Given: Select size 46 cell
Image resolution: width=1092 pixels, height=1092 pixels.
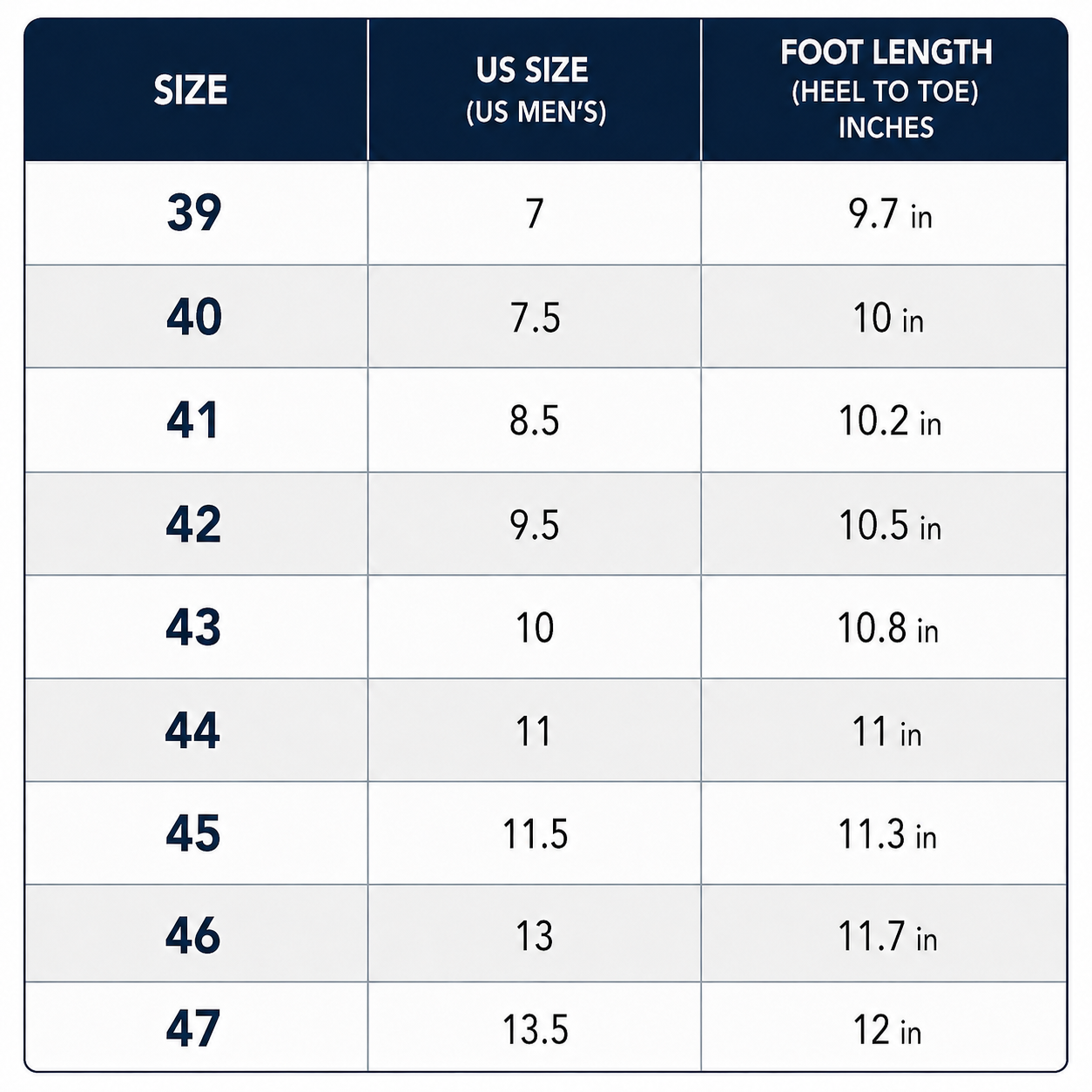Looking at the screenshot, I should click(x=193, y=936).
